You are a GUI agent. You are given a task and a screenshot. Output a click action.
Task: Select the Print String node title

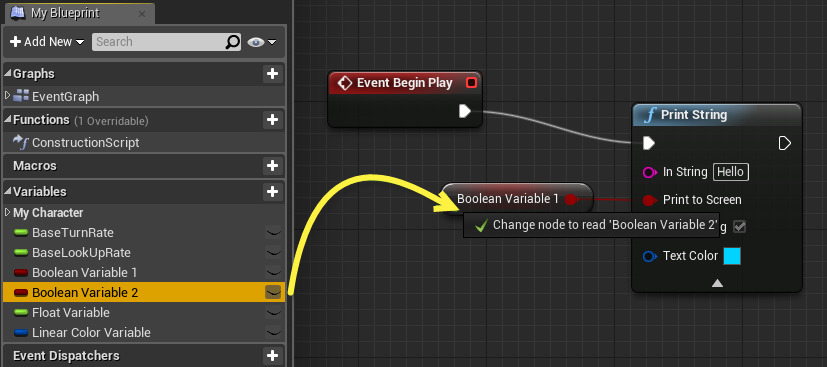tap(694, 115)
